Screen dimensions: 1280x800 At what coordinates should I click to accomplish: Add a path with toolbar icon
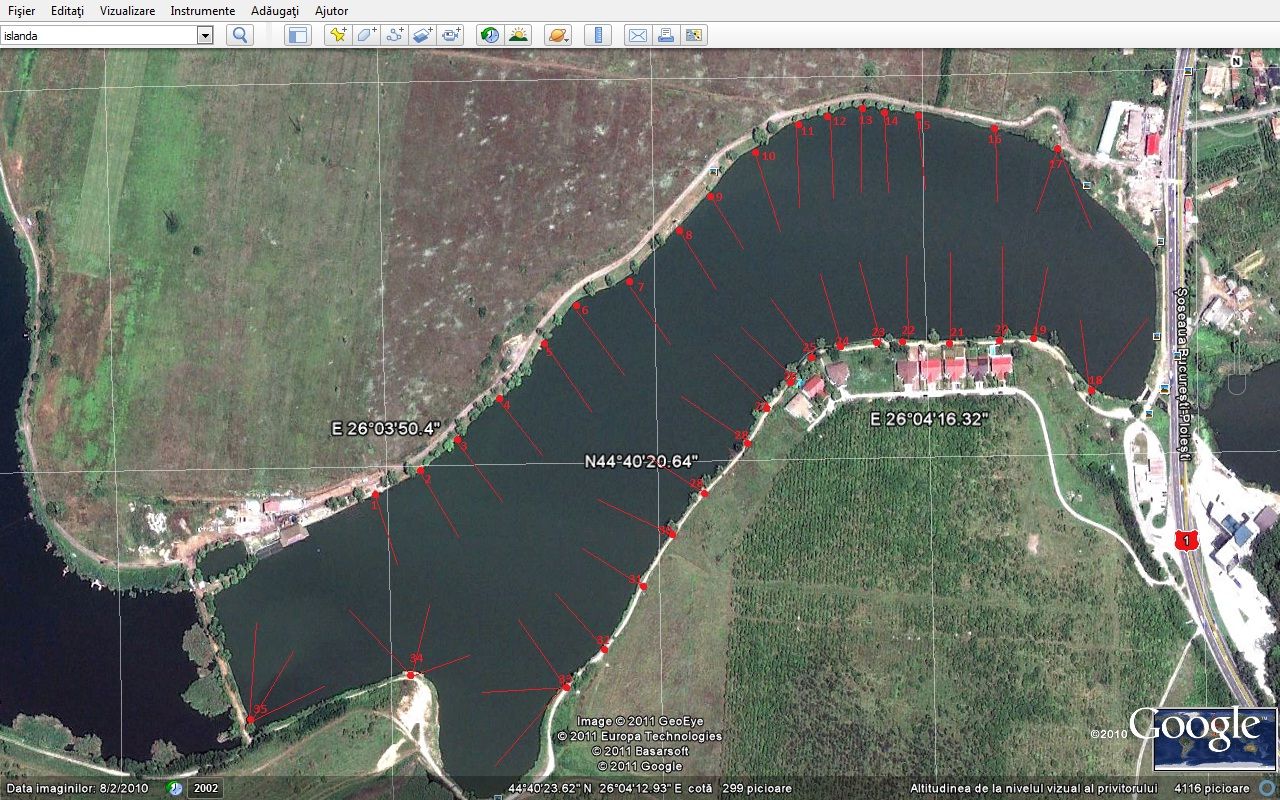(394, 35)
